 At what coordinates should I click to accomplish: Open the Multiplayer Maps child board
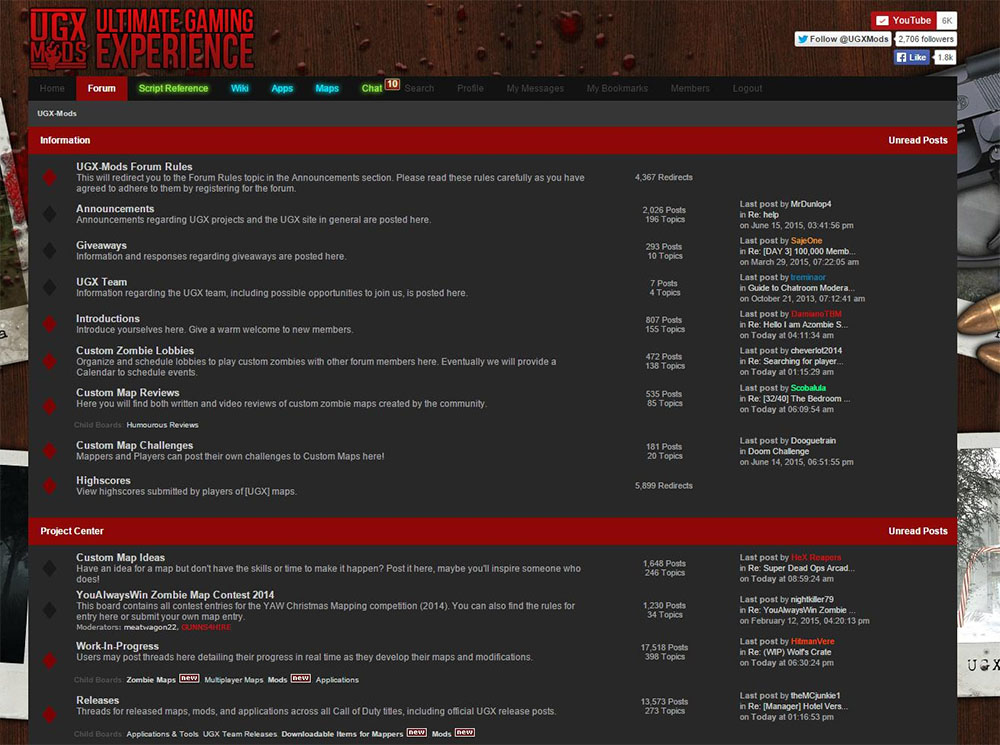(234, 680)
